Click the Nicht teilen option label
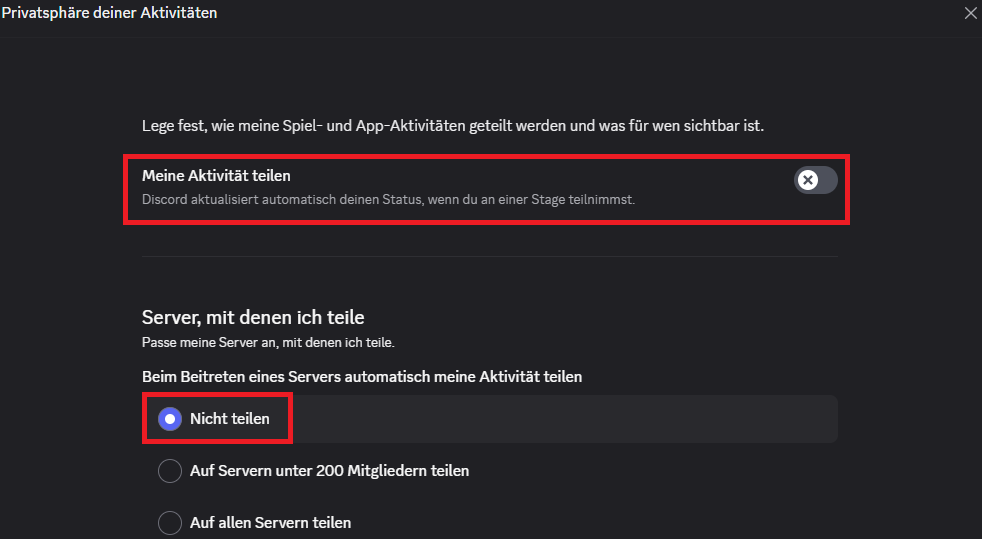The width and height of the screenshot is (982, 539). click(x=230, y=419)
